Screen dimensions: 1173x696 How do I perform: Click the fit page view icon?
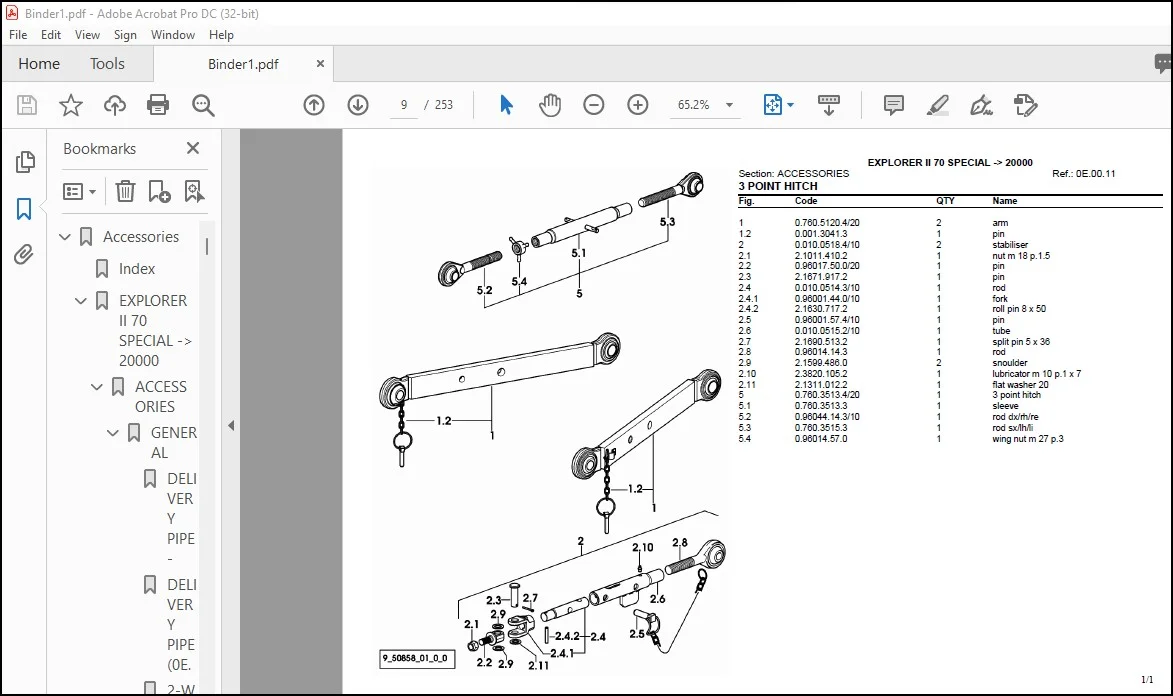tap(772, 105)
